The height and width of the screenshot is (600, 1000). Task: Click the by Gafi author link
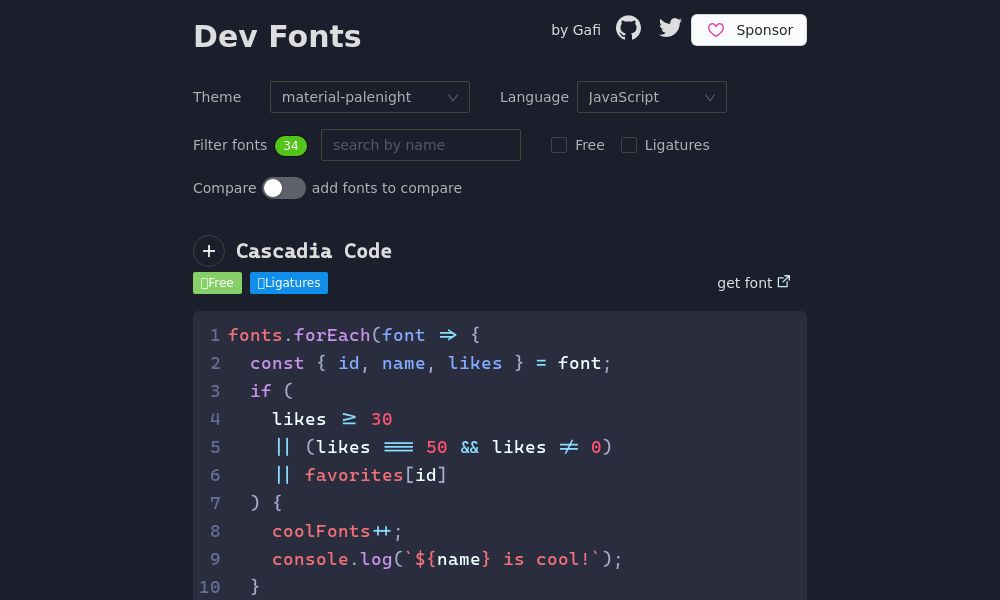(x=576, y=30)
